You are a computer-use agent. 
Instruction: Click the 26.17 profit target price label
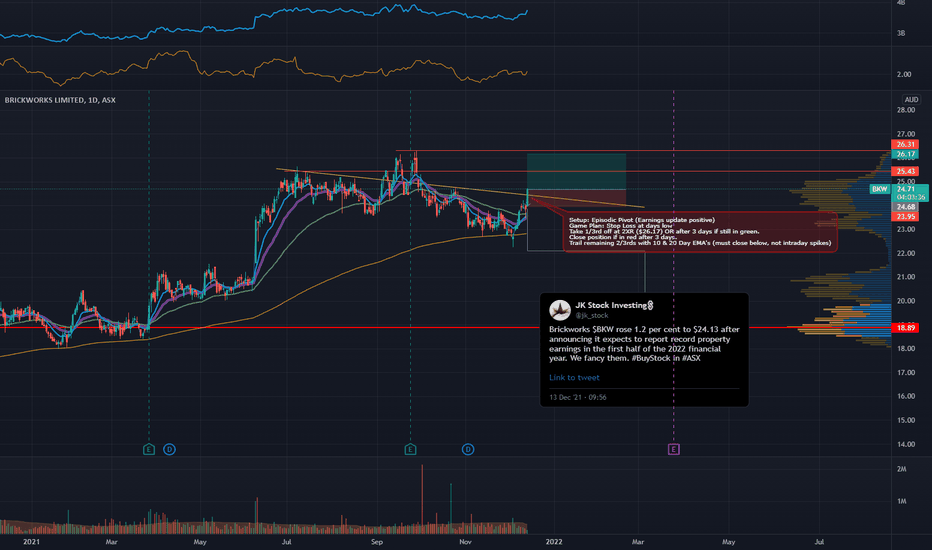point(905,154)
